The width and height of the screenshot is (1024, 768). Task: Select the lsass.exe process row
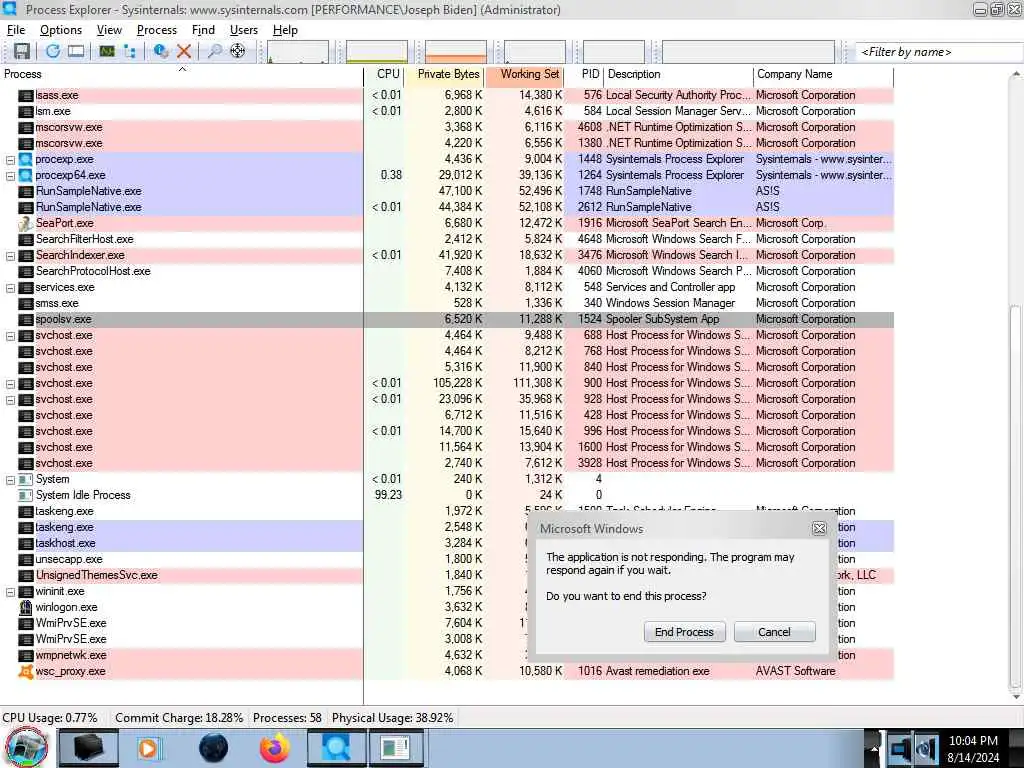pos(447,95)
